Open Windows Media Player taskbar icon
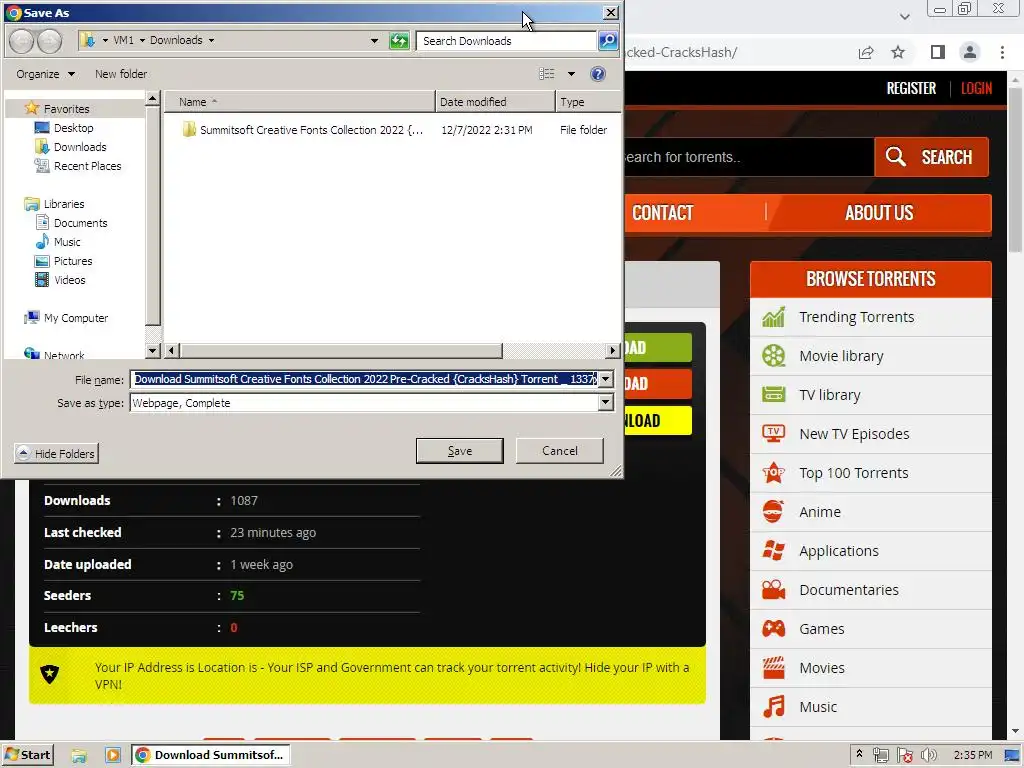The width and height of the screenshot is (1024, 768). pos(112,755)
